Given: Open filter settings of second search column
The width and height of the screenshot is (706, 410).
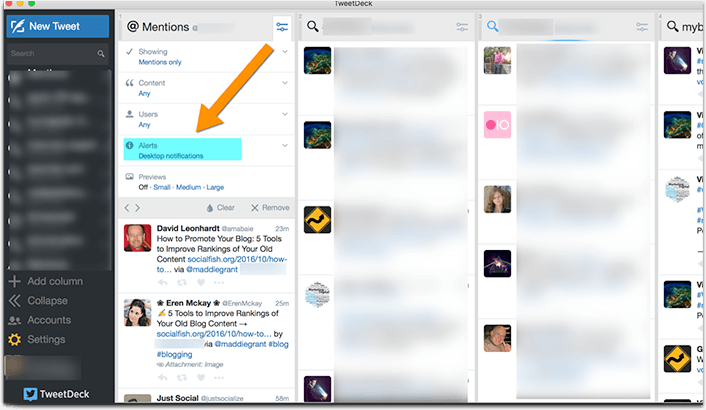Looking at the screenshot, I should point(462,27).
